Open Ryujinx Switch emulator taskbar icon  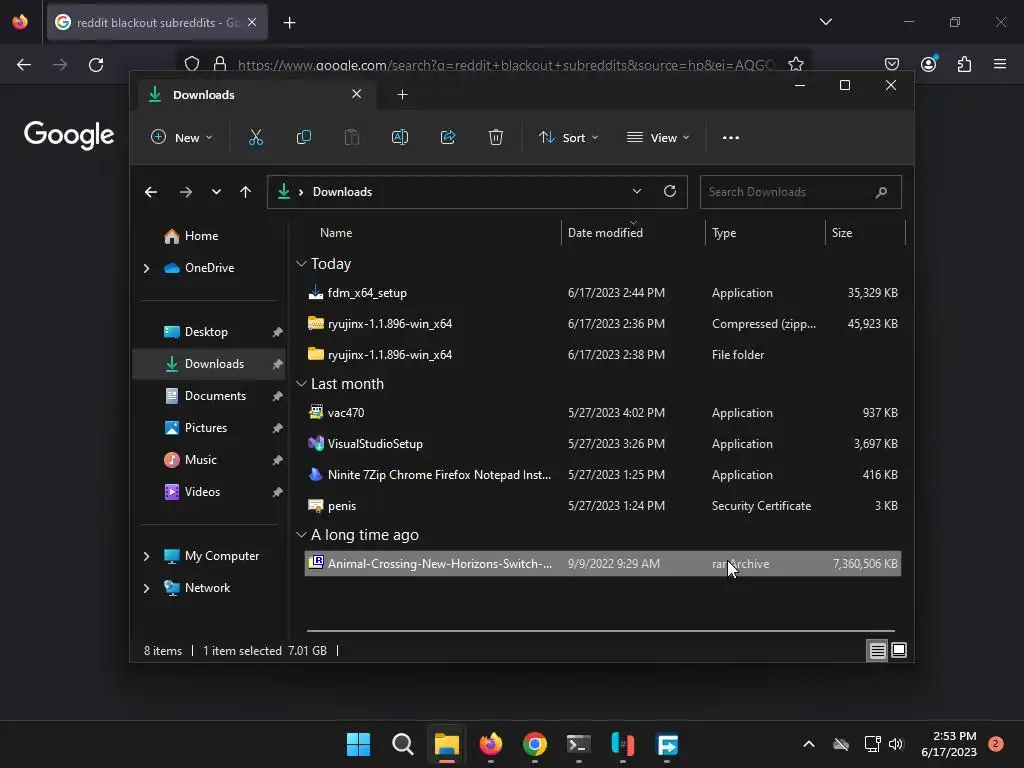tap(622, 744)
